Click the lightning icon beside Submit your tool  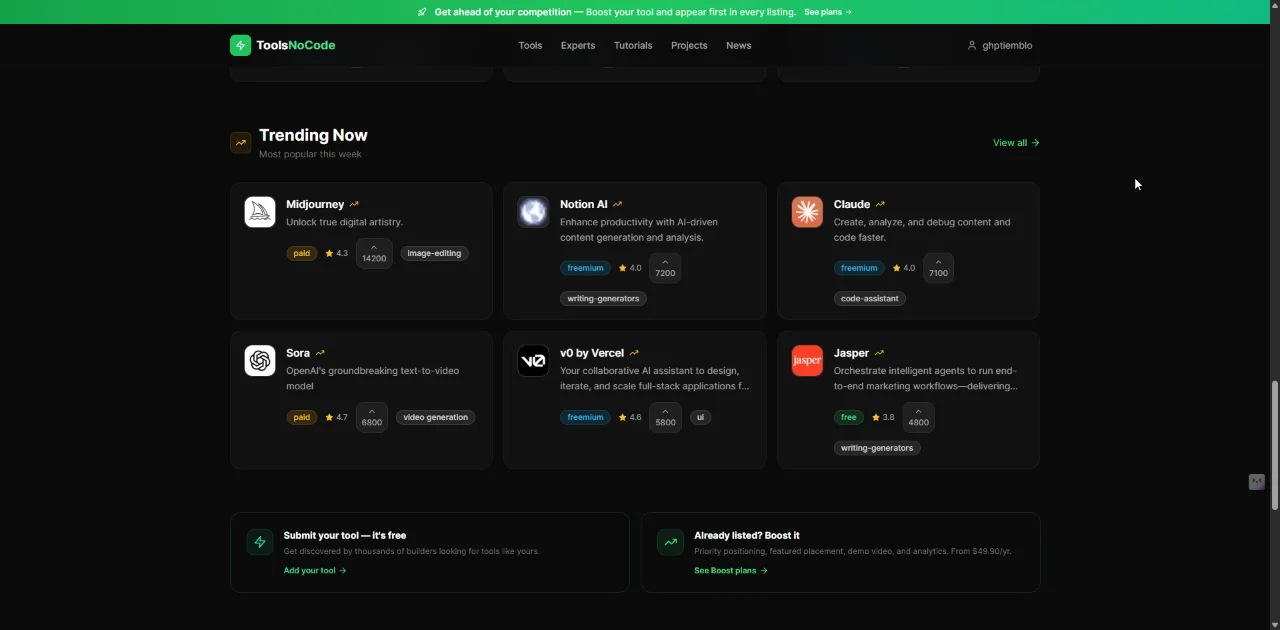pos(260,541)
